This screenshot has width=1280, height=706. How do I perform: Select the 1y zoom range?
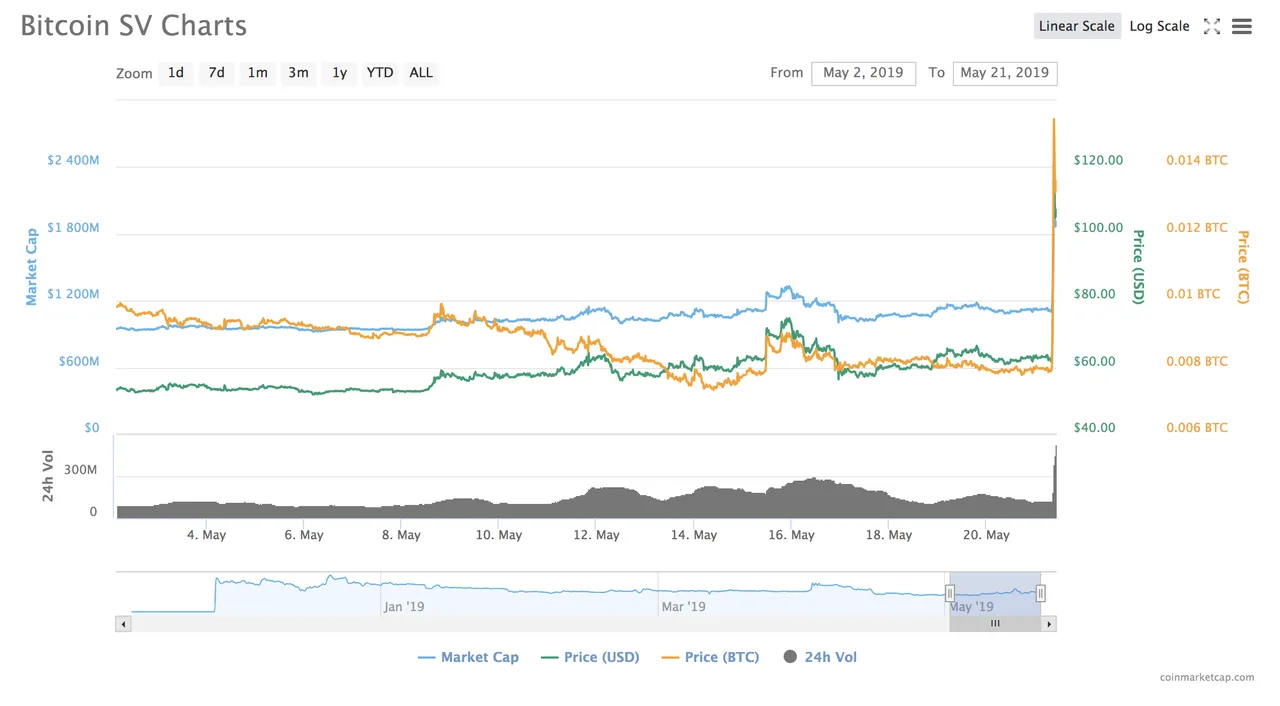click(x=340, y=73)
